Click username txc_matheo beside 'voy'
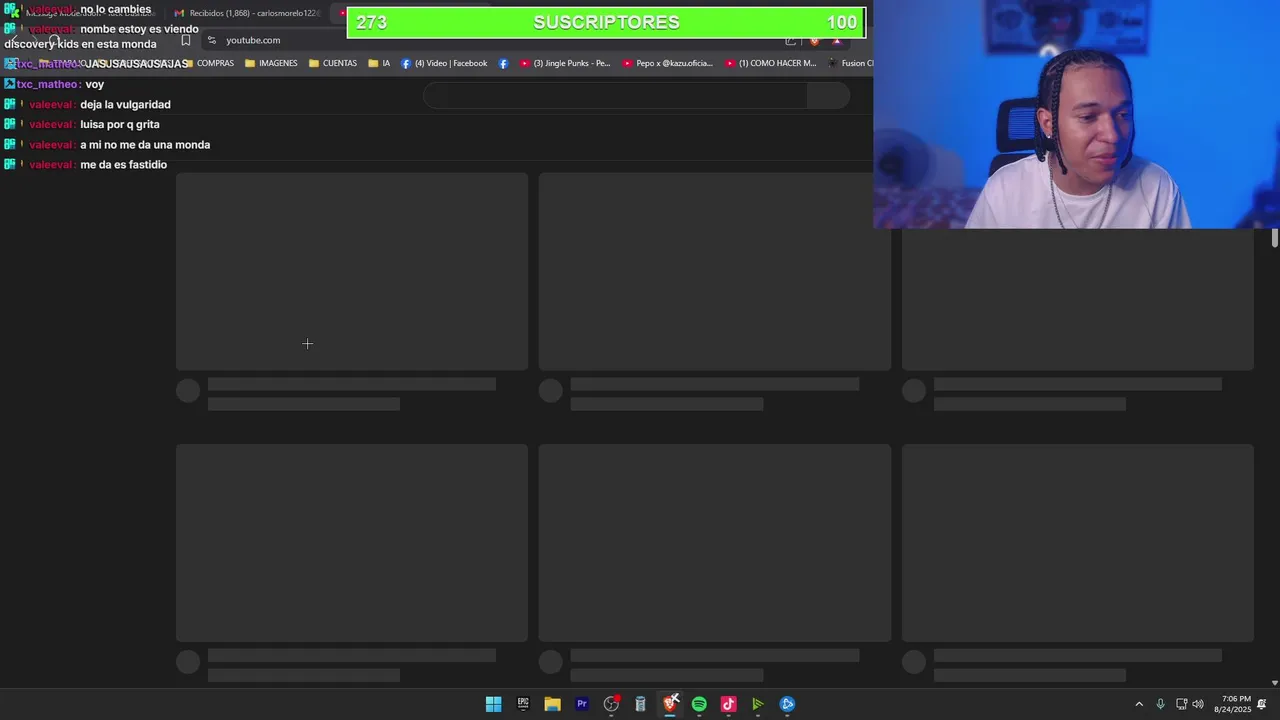The width and height of the screenshot is (1280, 720). [48, 84]
